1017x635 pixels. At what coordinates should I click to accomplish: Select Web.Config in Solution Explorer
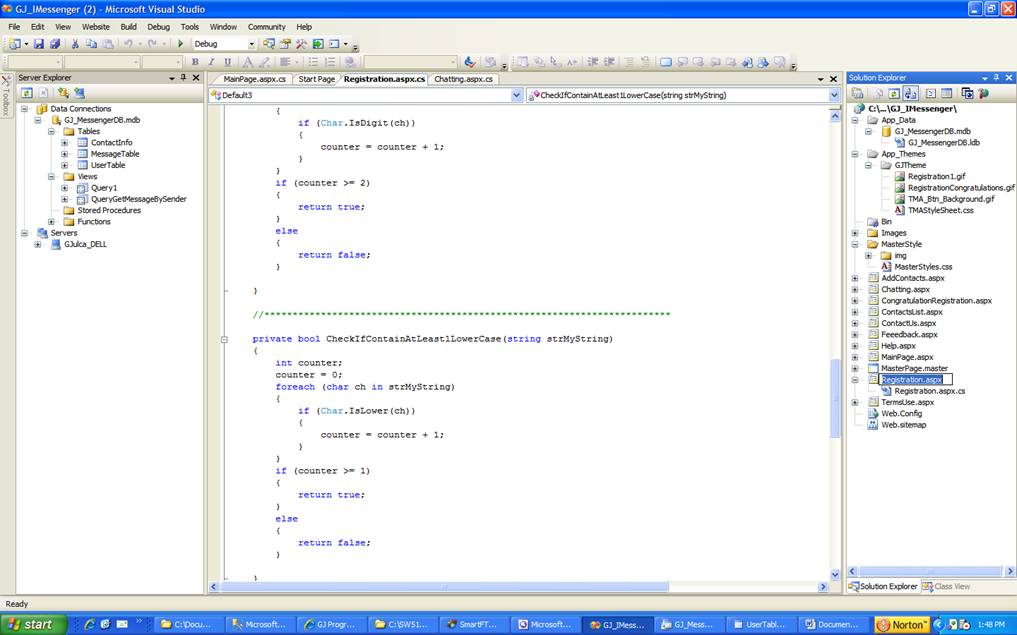[x=901, y=413]
